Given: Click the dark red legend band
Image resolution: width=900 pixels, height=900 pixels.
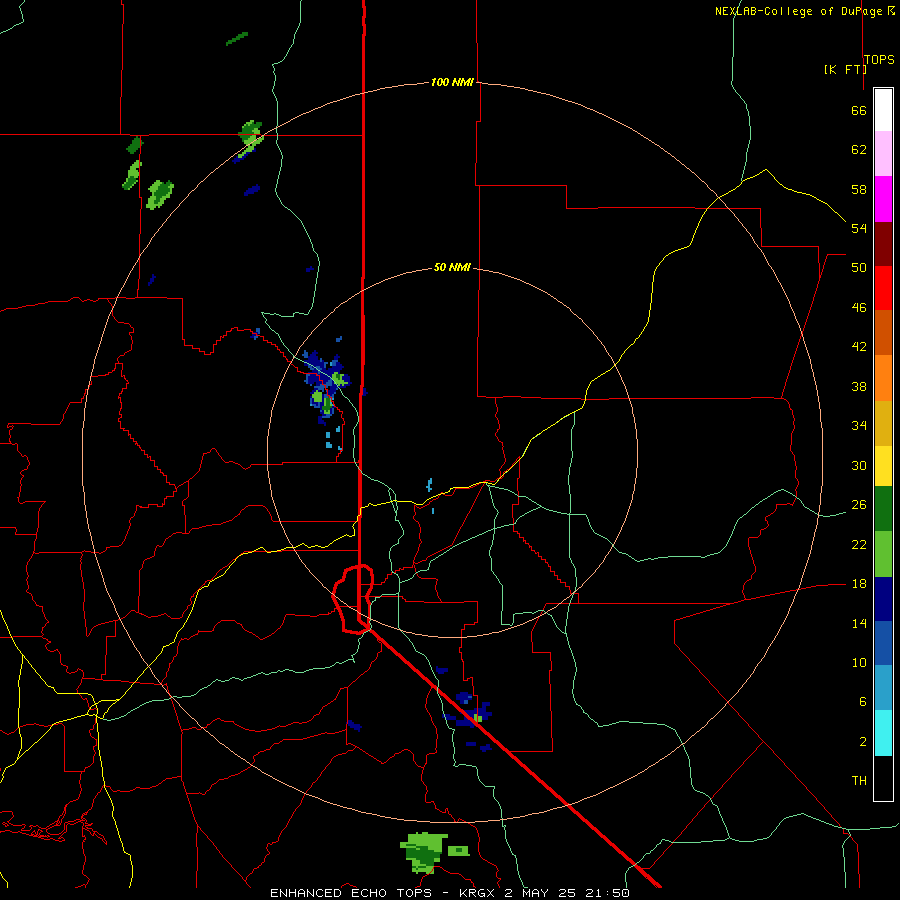Looking at the screenshot, I should [883, 244].
